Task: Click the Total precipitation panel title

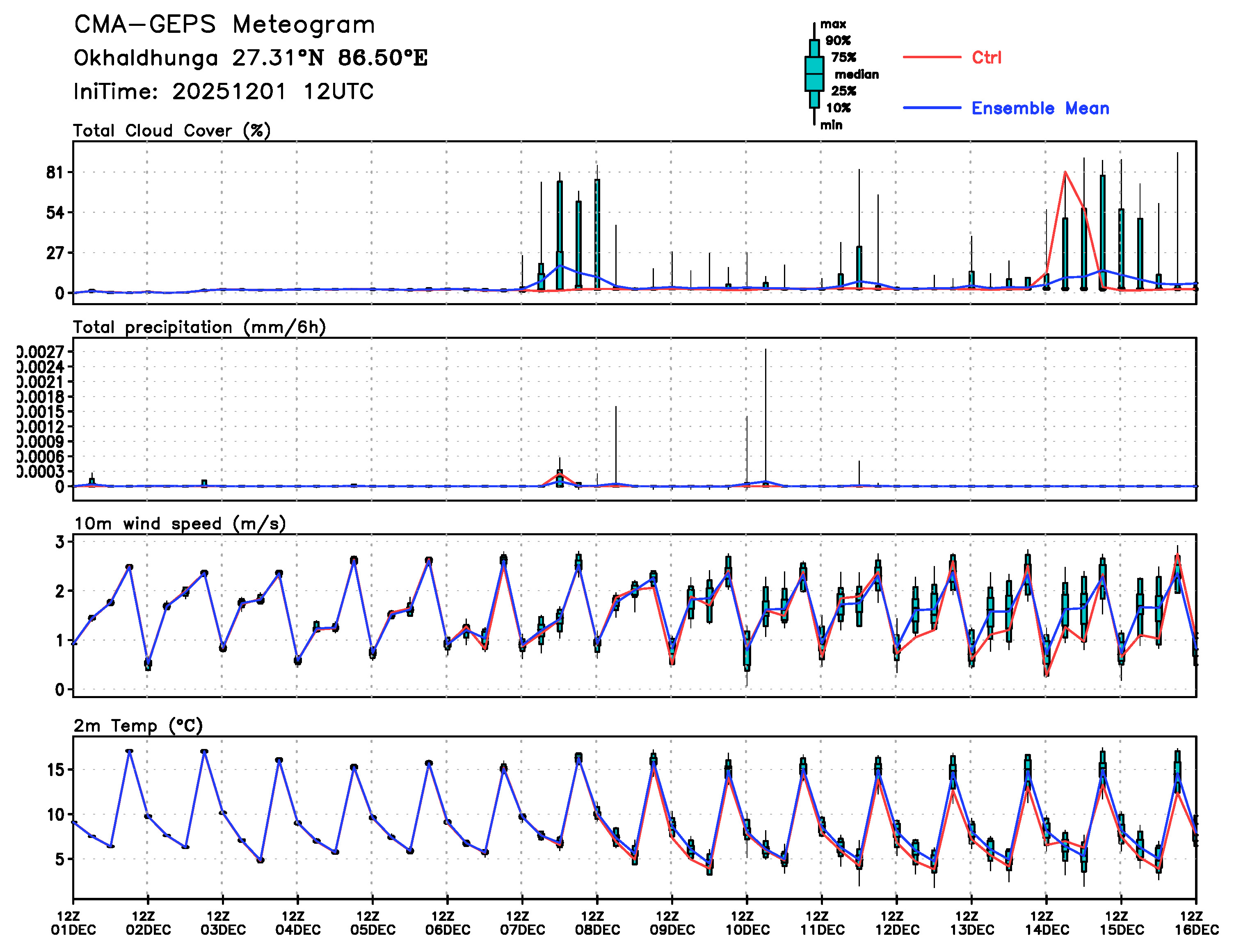Action: 199,327
